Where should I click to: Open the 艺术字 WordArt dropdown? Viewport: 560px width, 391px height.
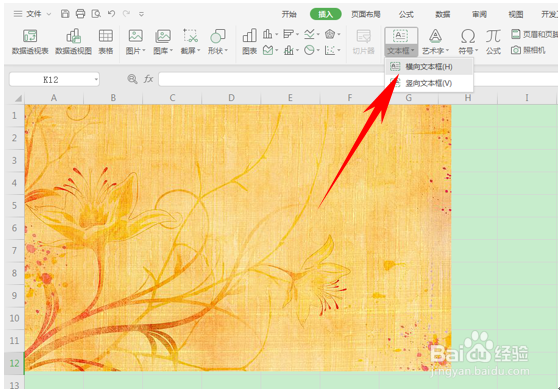[x=435, y=42]
